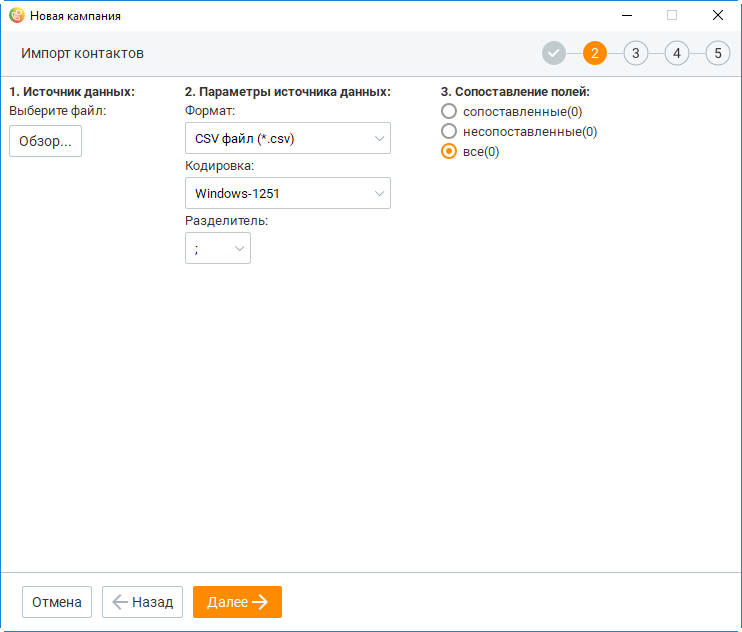Viewport: 742px width, 632px height.
Task: Open the Кодировка dropdown showing Windows-1251
Action: [x=288, y=193]
